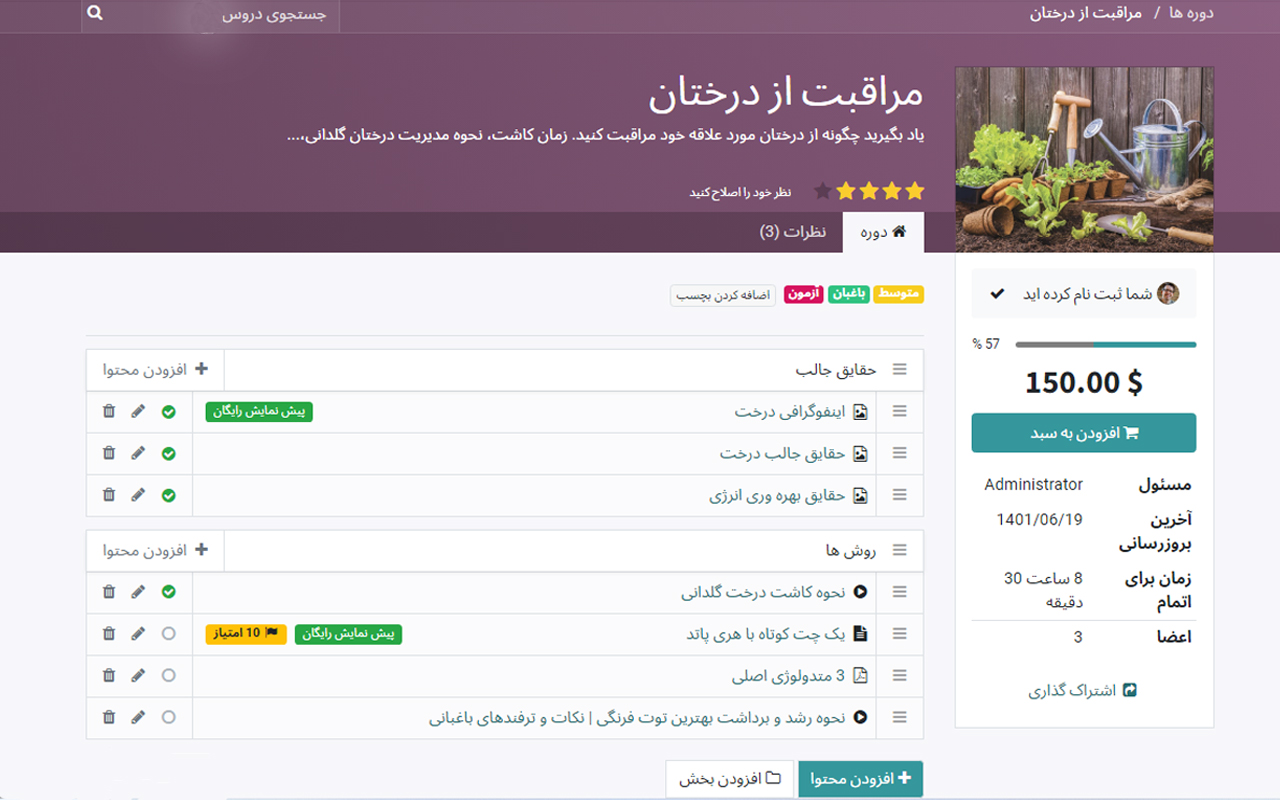Delete «نحوه رشد و برداشت بهترین توت فرنگی» lesson
1280x800 pixels.
[x=108, y=717]
